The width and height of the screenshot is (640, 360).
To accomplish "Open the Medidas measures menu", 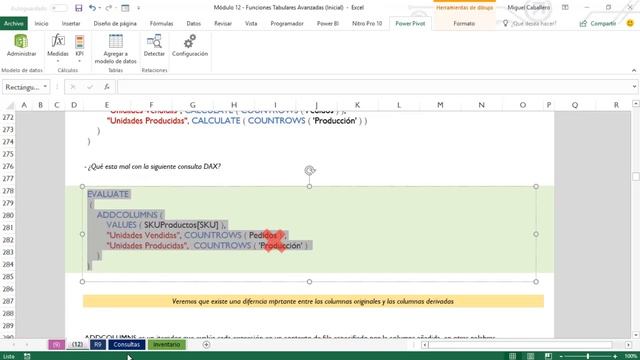I will click(x=58, y=48).
